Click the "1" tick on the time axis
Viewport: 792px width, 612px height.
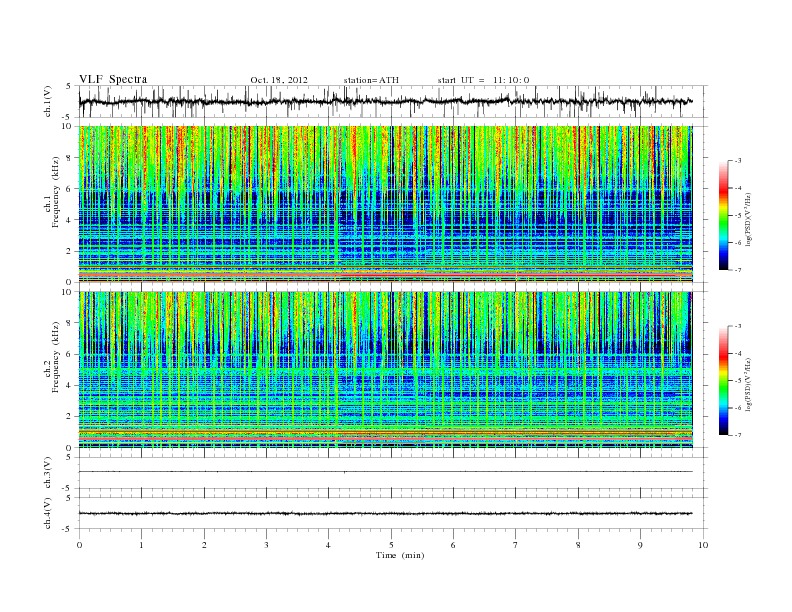pos(141,545)
